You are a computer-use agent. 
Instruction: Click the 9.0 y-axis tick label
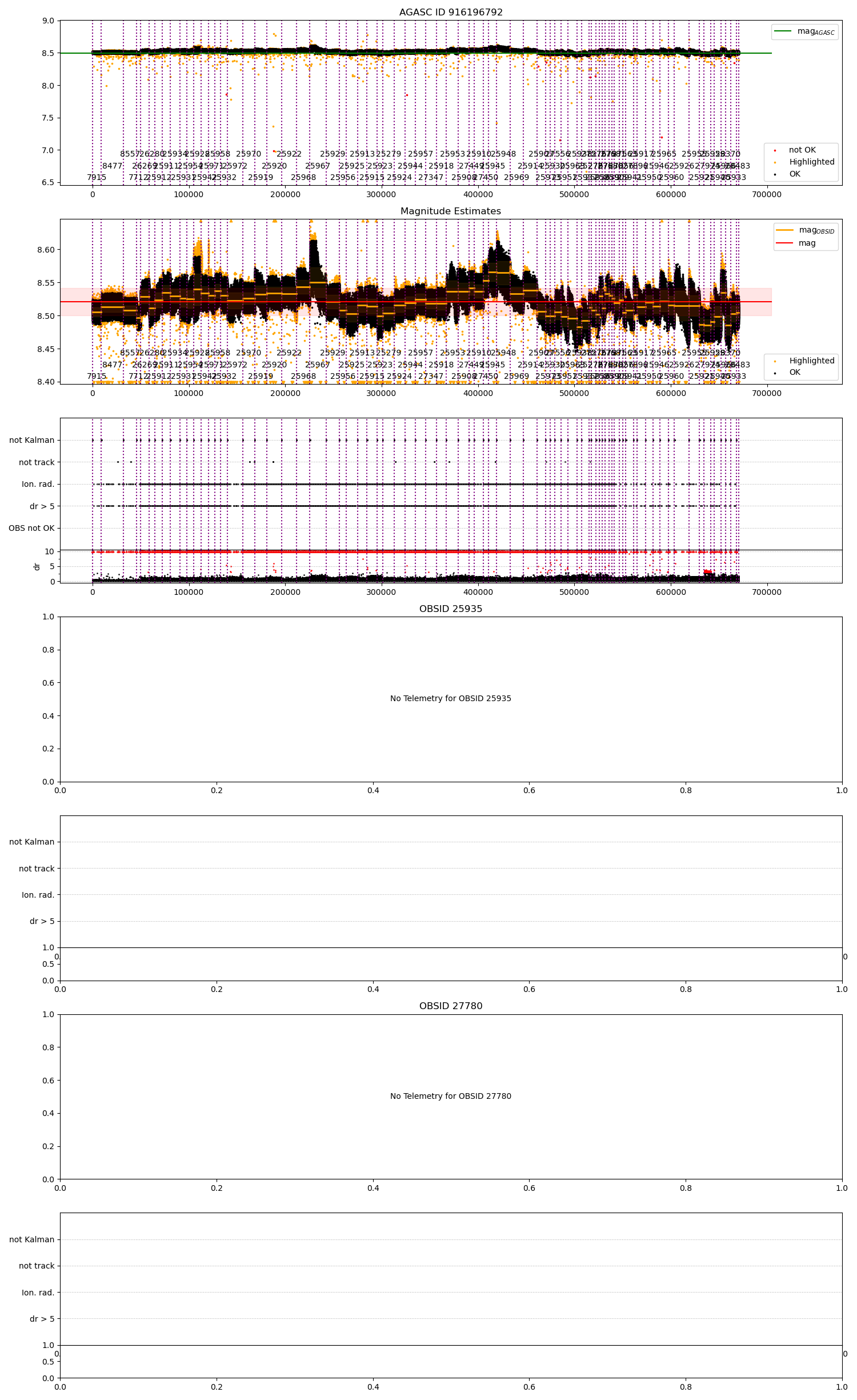pyautogui.click(x=48, y=21)
